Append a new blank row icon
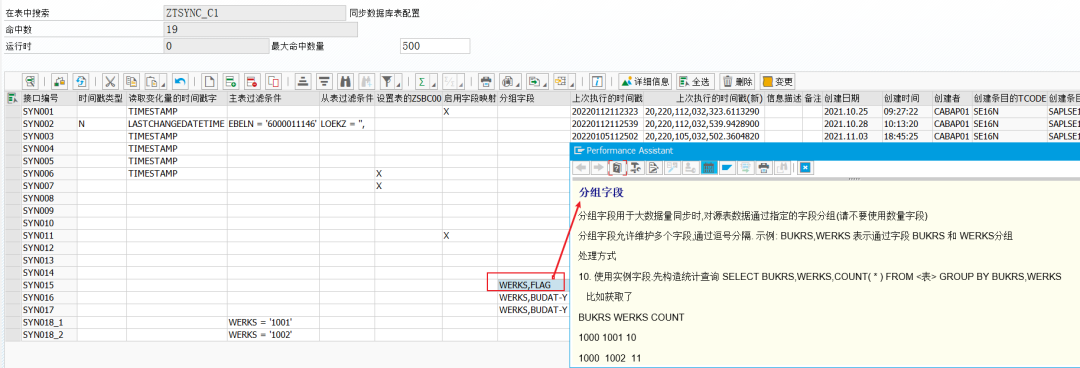Viewport: 1080px width, 368px height. click(209, 81)
